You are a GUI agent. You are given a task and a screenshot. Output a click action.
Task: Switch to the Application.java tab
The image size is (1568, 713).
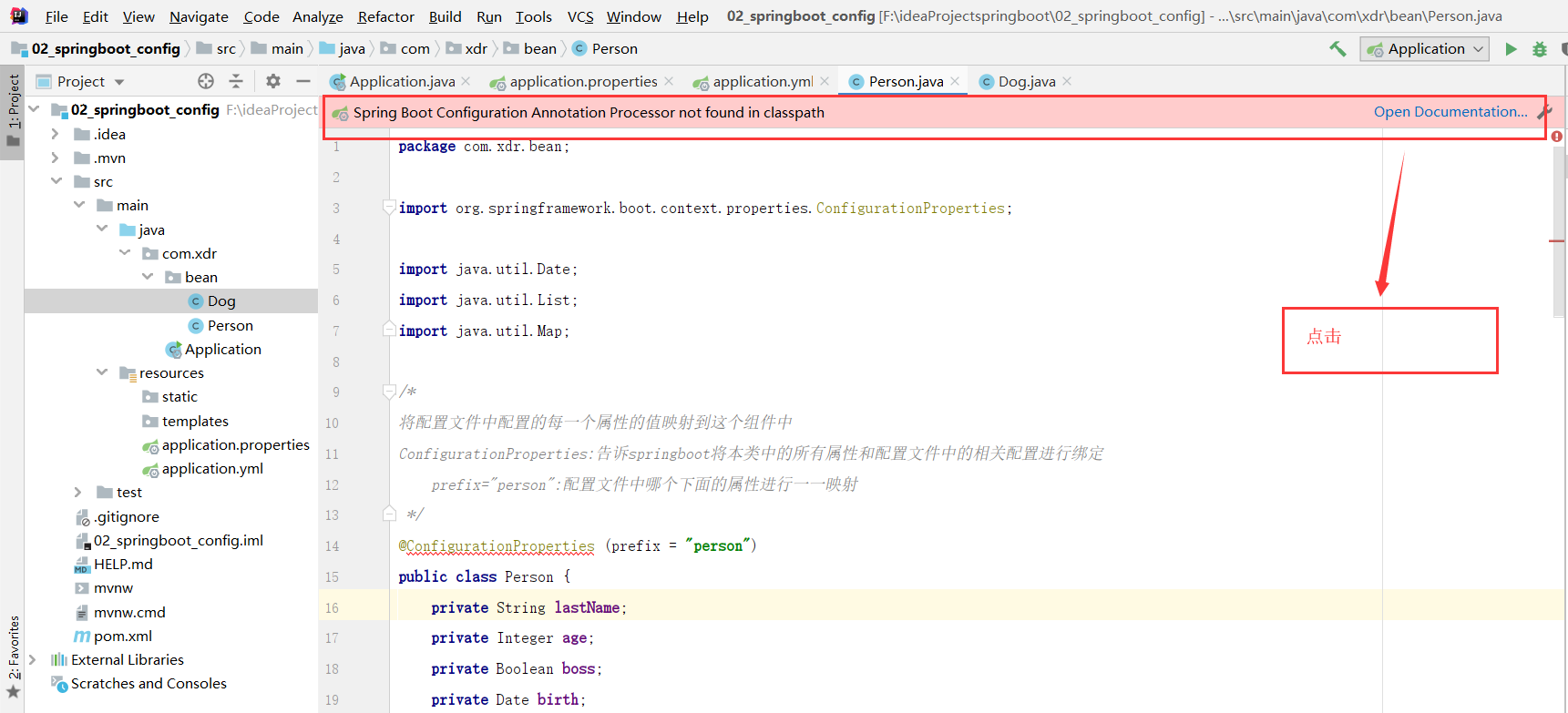click(x=401, y=81)
